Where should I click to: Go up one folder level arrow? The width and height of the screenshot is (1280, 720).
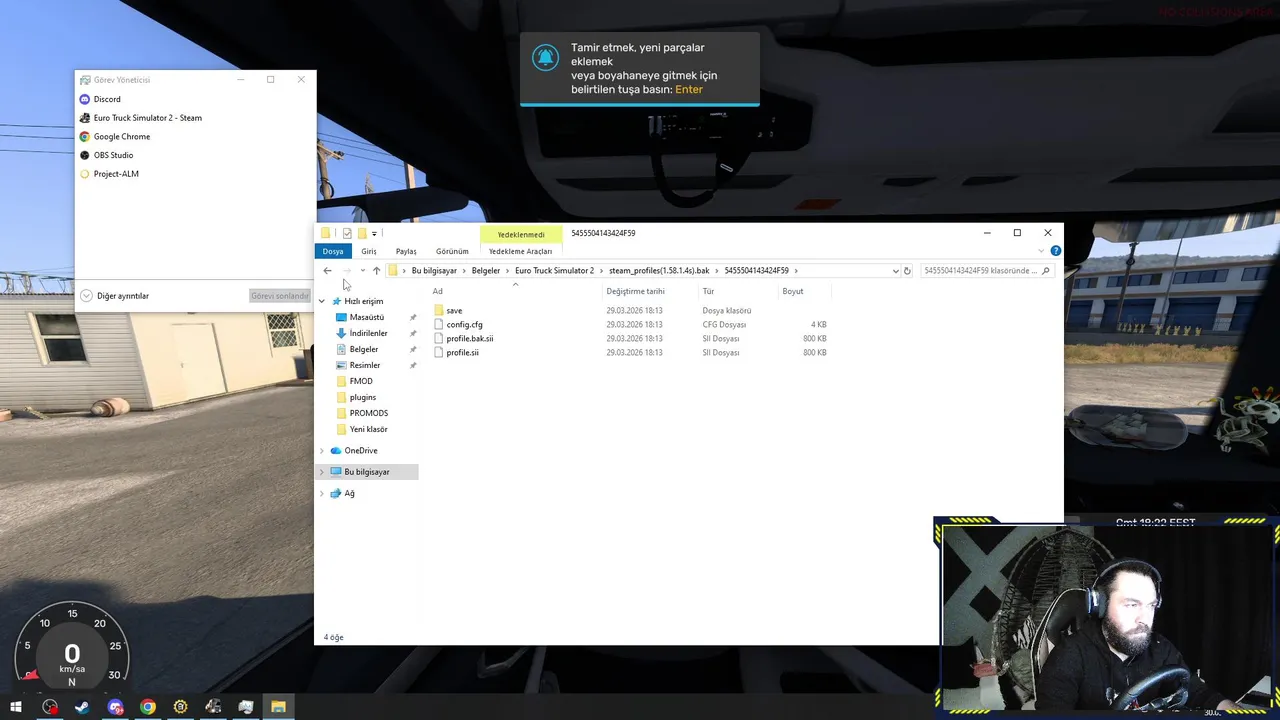[376, 271]
